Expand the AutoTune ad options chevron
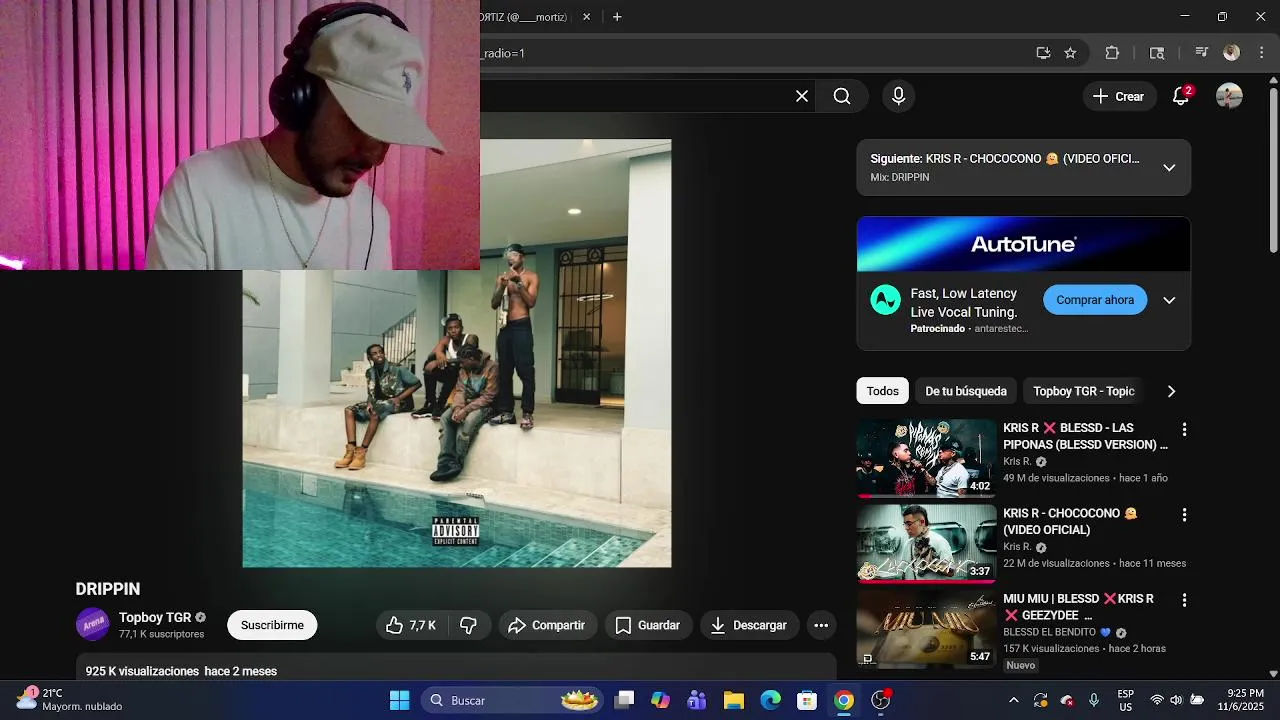1280x720 pixels. (x=1169, y=300)
